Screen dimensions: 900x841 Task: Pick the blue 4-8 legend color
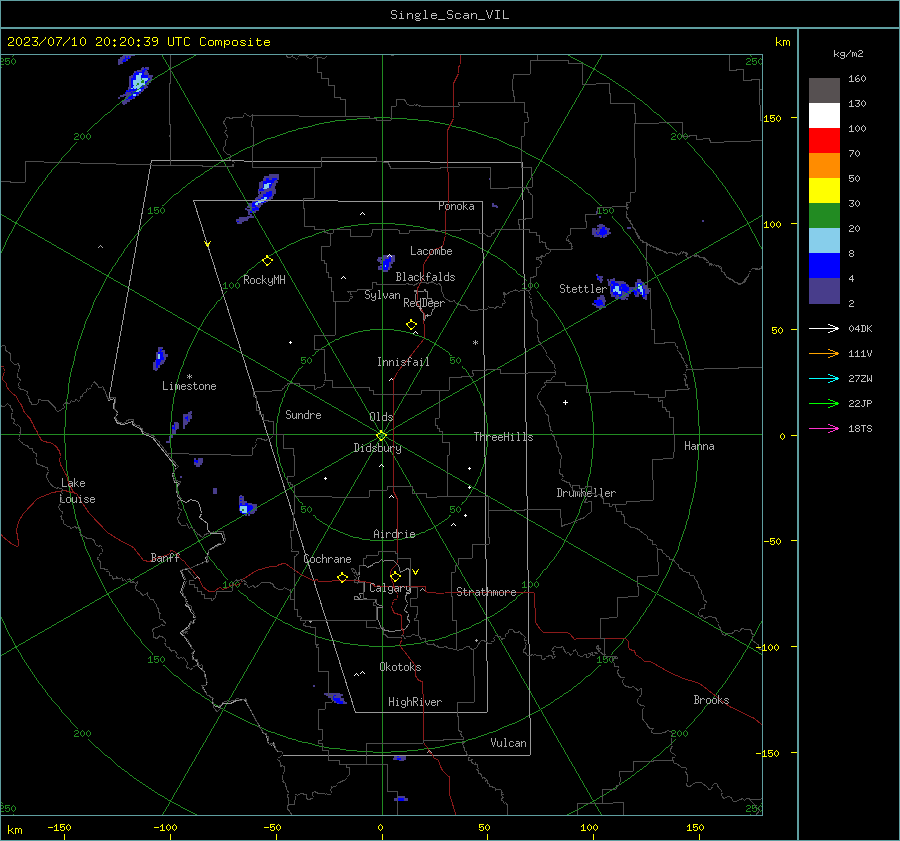coord(824,266)
